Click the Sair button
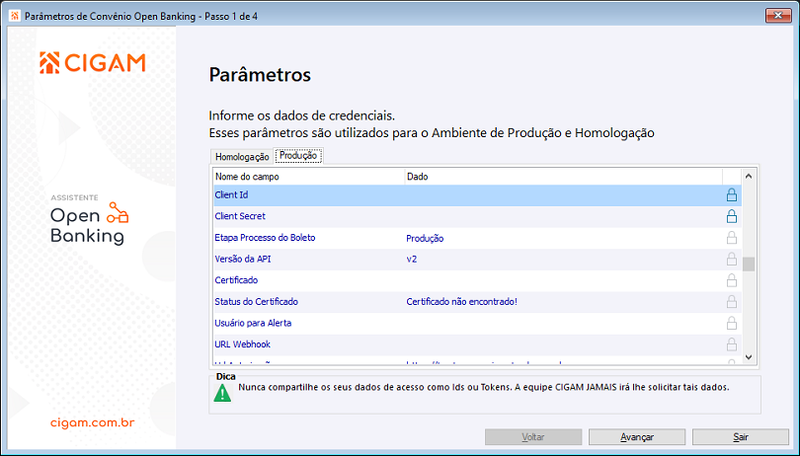 [740, 437]
